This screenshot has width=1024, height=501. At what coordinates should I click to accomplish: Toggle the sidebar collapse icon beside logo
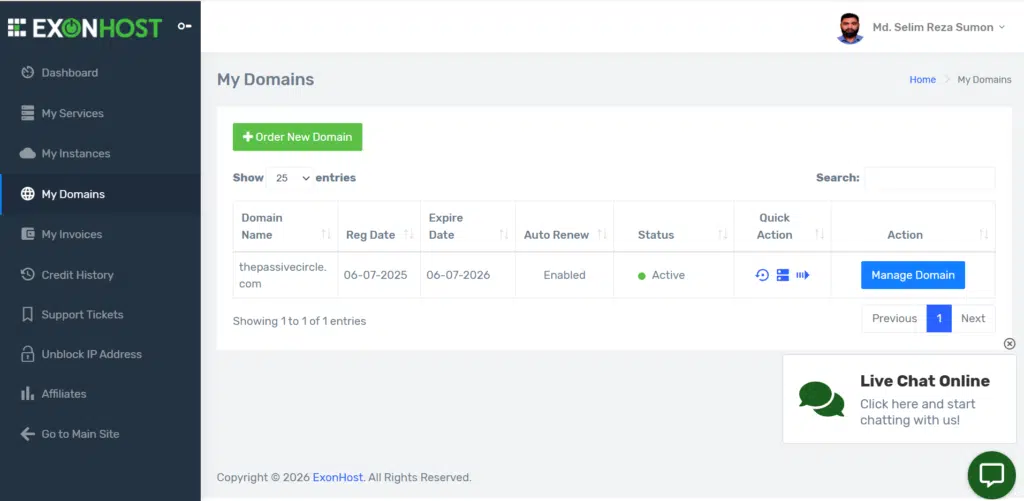point(185,26)
